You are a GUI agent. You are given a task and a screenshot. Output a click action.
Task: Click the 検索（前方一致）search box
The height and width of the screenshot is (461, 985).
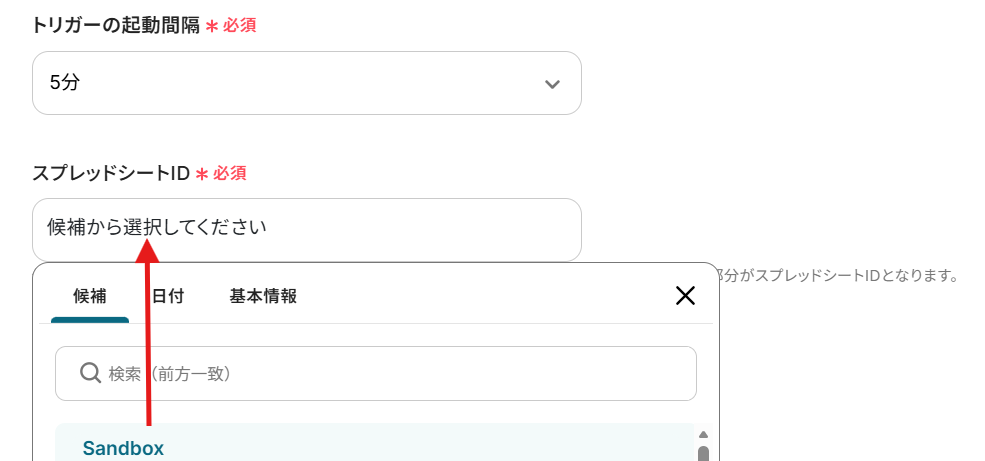(376, 374)
